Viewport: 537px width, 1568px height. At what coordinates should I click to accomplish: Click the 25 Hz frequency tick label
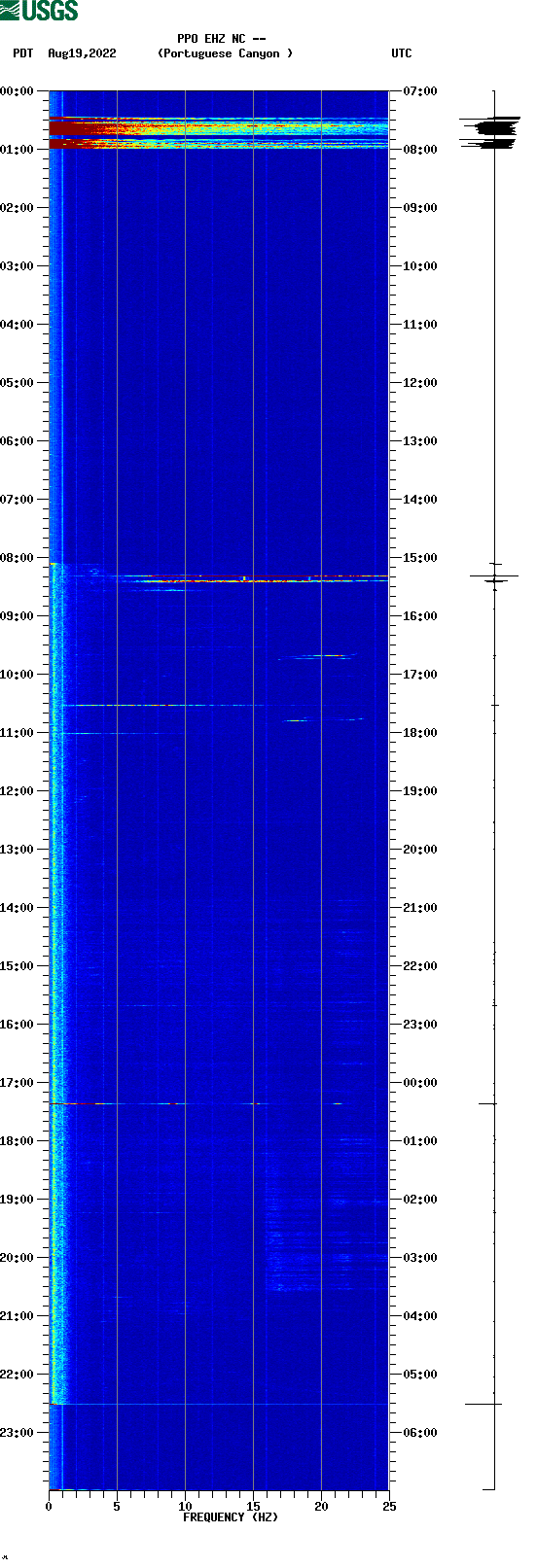389,1506
